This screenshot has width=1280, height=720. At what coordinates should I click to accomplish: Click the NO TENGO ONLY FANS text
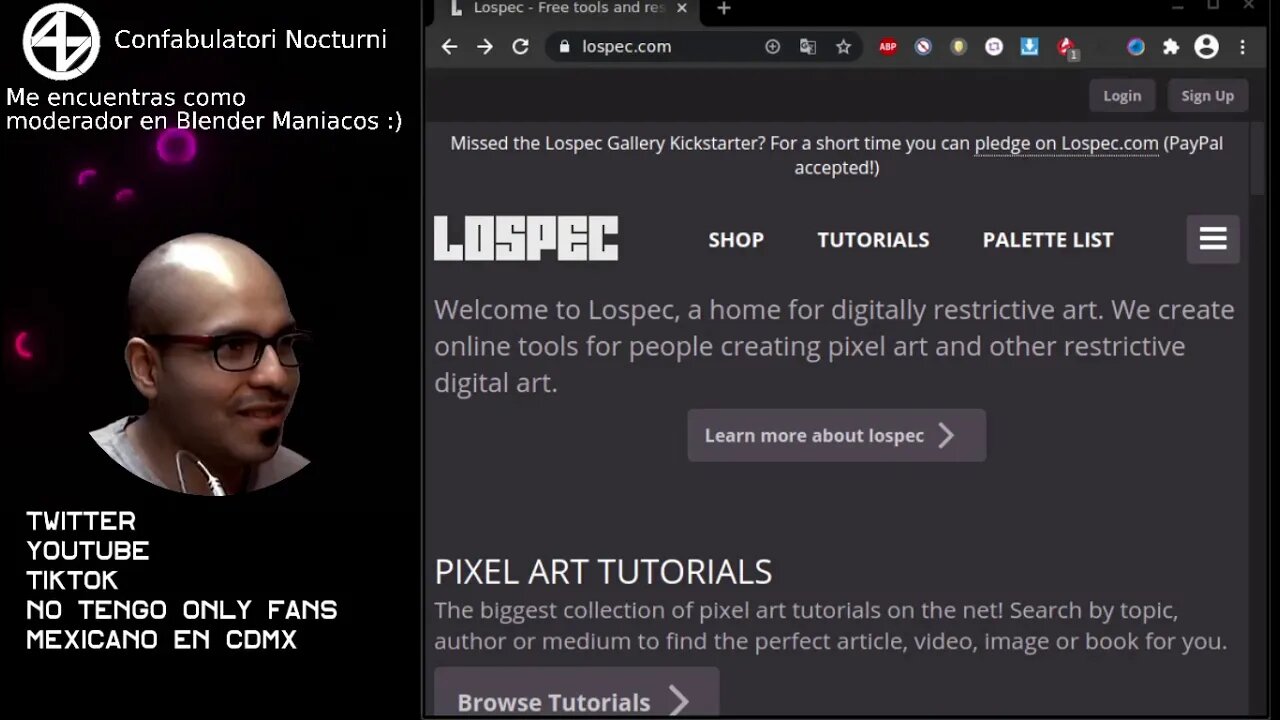pos(182,610)
